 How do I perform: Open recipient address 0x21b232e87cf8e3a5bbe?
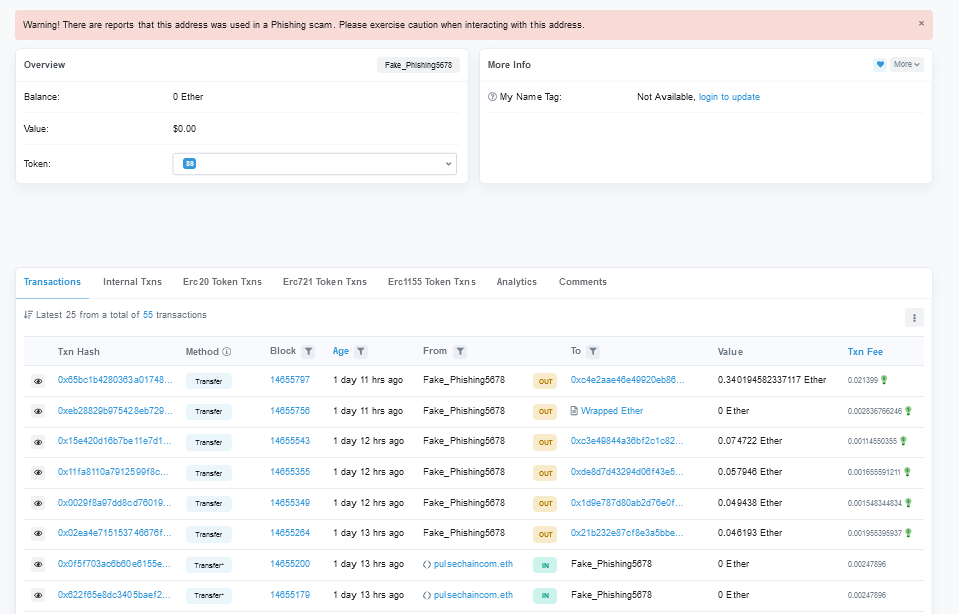627,533
